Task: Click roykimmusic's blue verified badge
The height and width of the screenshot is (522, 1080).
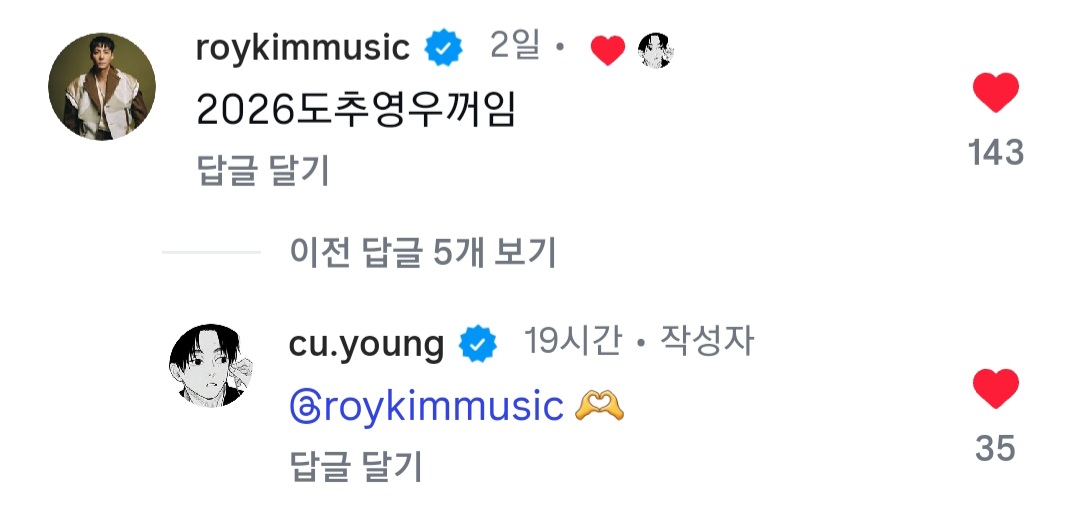Action: pos(443,48)
